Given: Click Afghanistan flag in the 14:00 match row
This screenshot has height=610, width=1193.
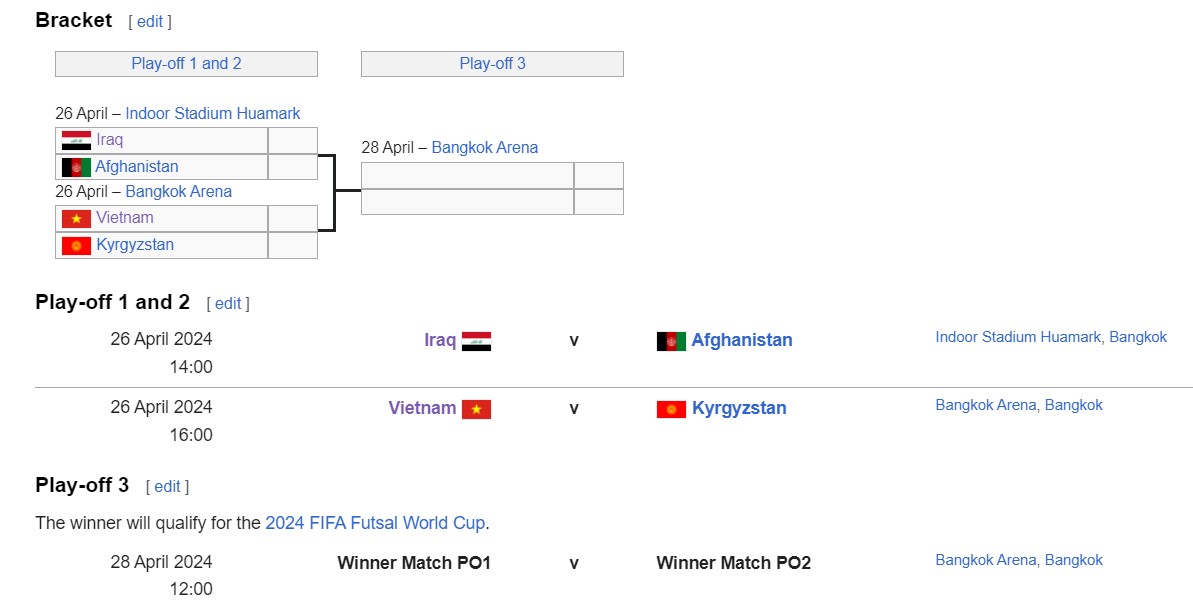Looking at the screenshot, I should (x=671, y=342).
